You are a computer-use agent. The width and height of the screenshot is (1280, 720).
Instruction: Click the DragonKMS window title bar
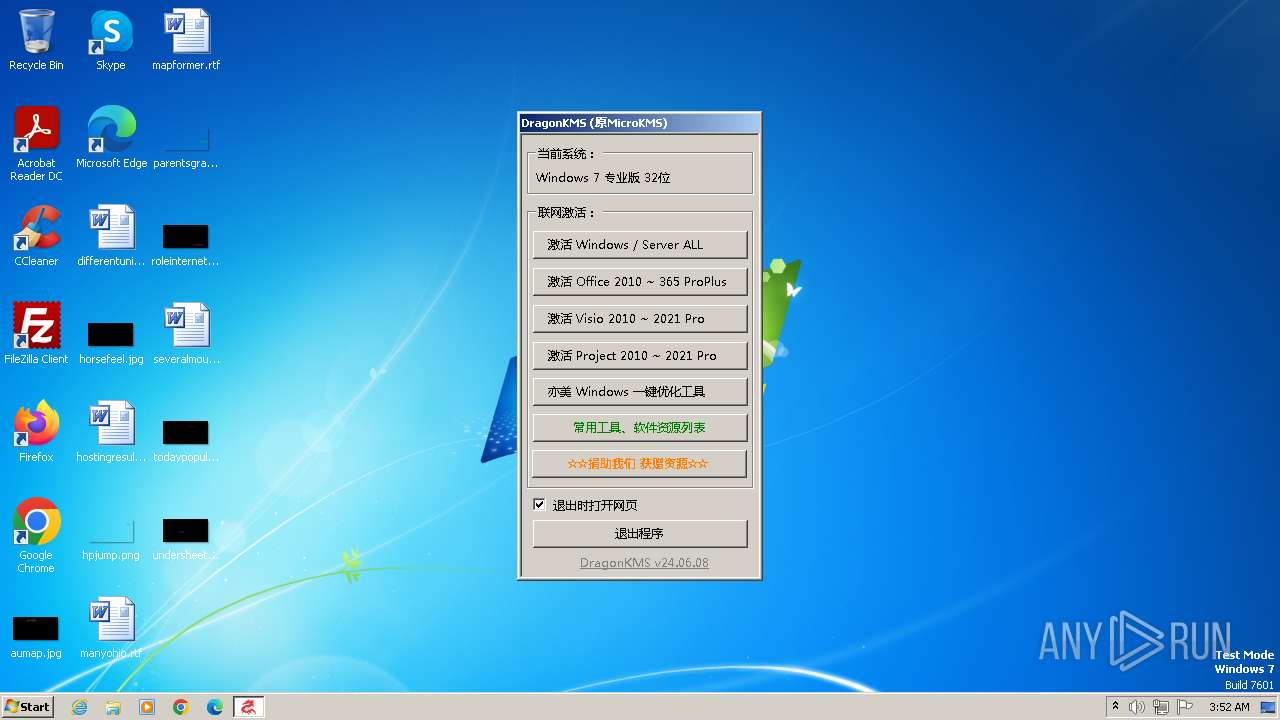pyautogui.click(x=639, y=123)
